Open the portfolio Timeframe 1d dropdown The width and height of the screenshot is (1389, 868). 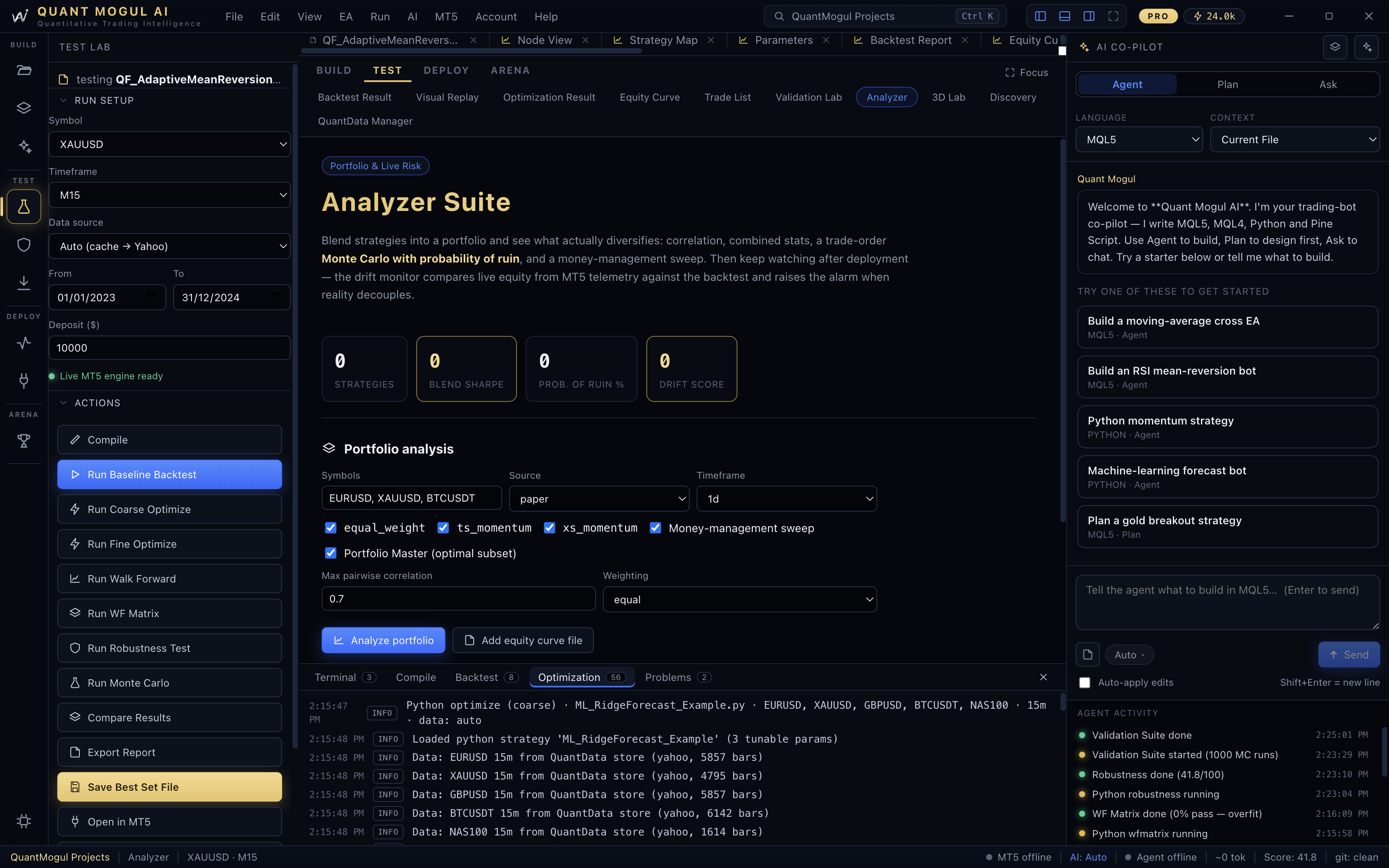point(787,499)
